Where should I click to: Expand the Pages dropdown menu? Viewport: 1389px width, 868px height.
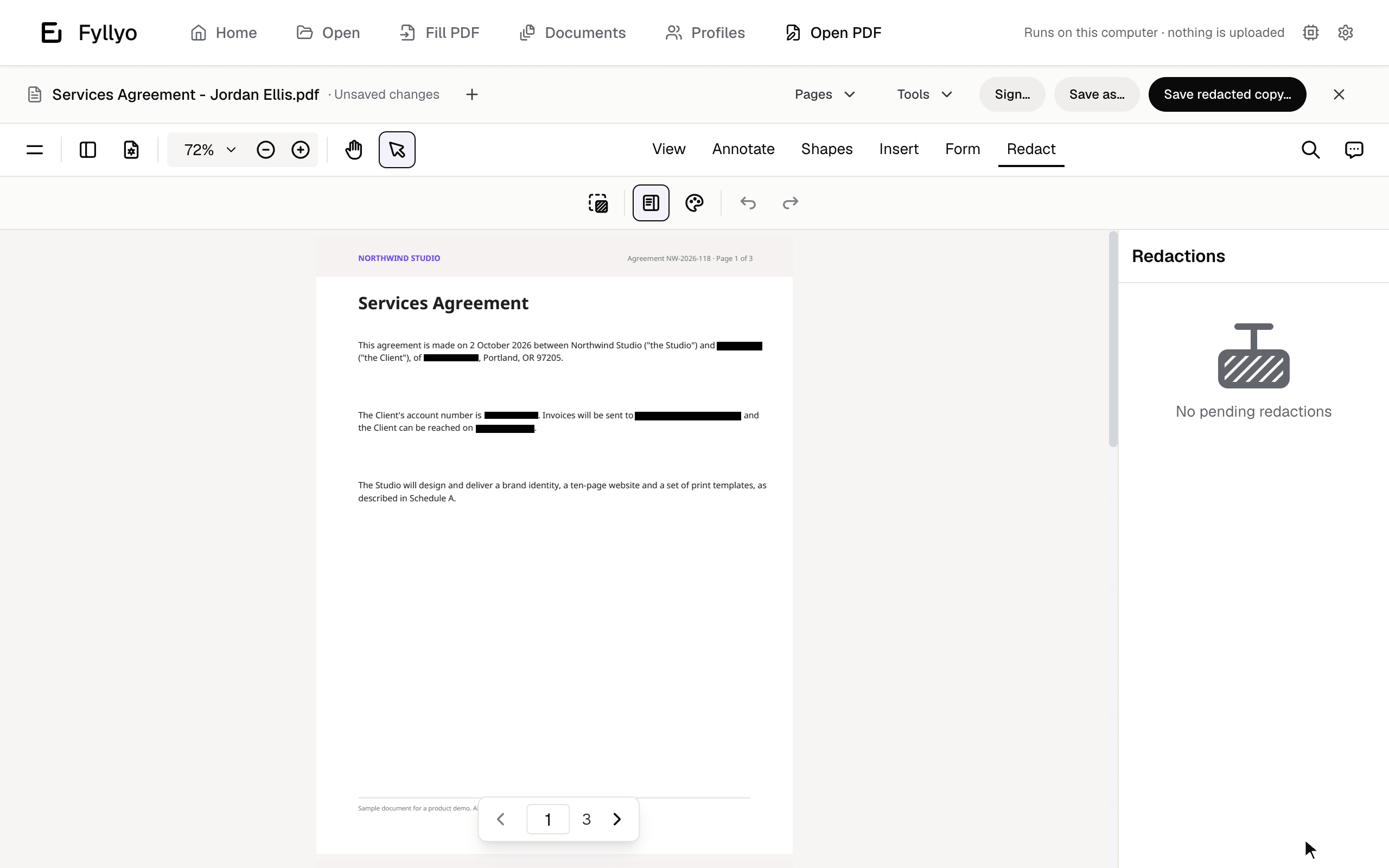(825, 94)
